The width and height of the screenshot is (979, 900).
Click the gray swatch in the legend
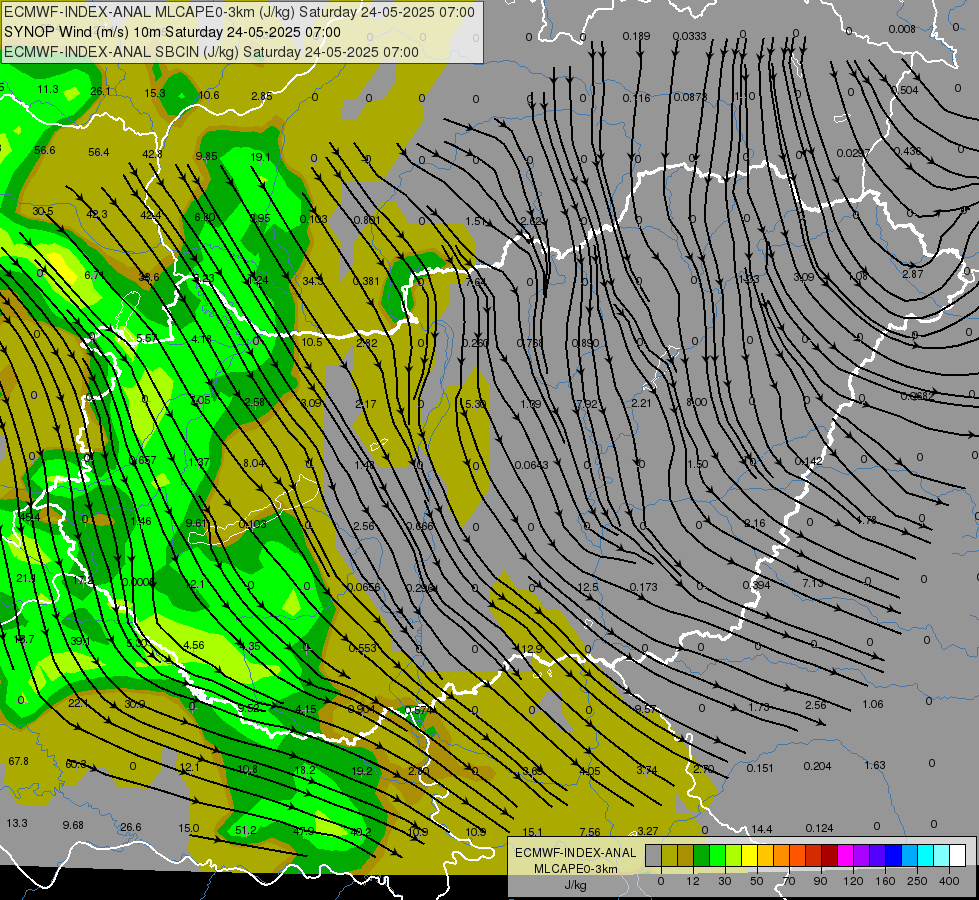(653, 855)
